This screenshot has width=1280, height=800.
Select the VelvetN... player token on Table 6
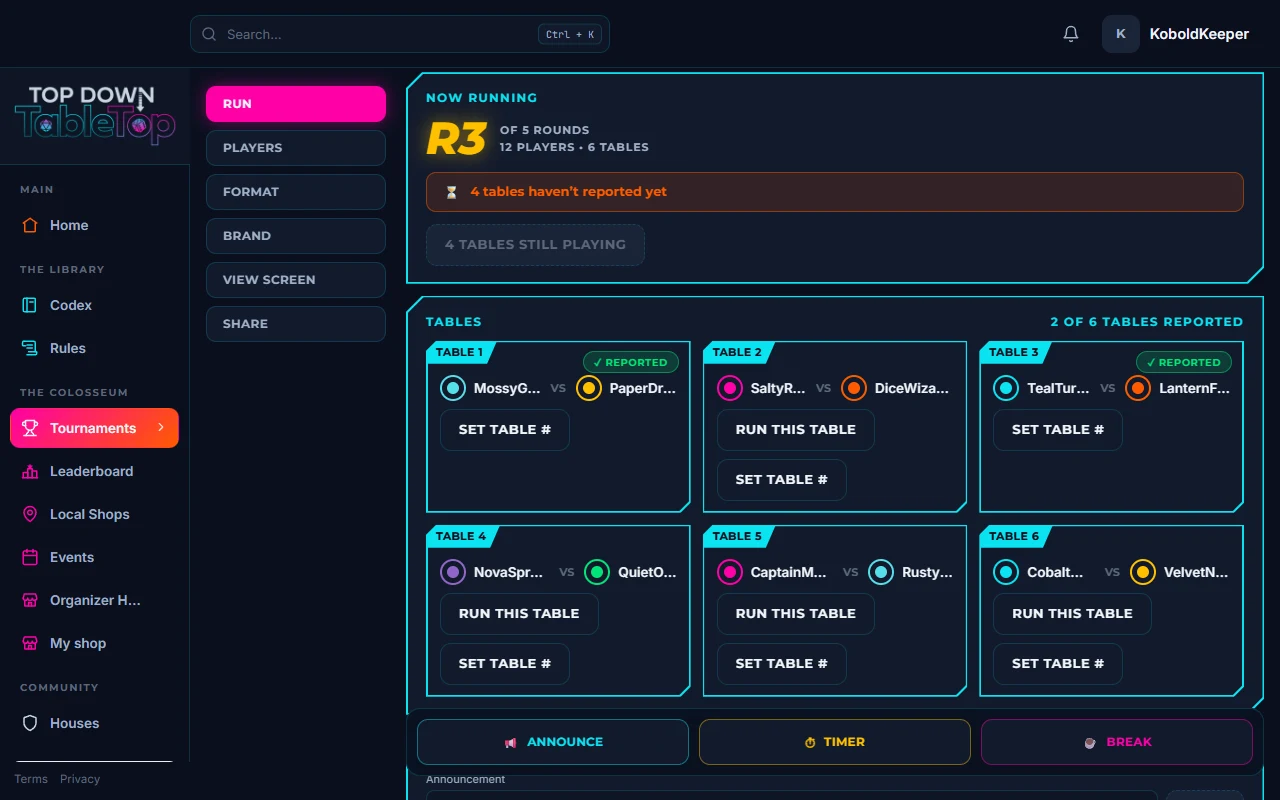(1143, 572)
